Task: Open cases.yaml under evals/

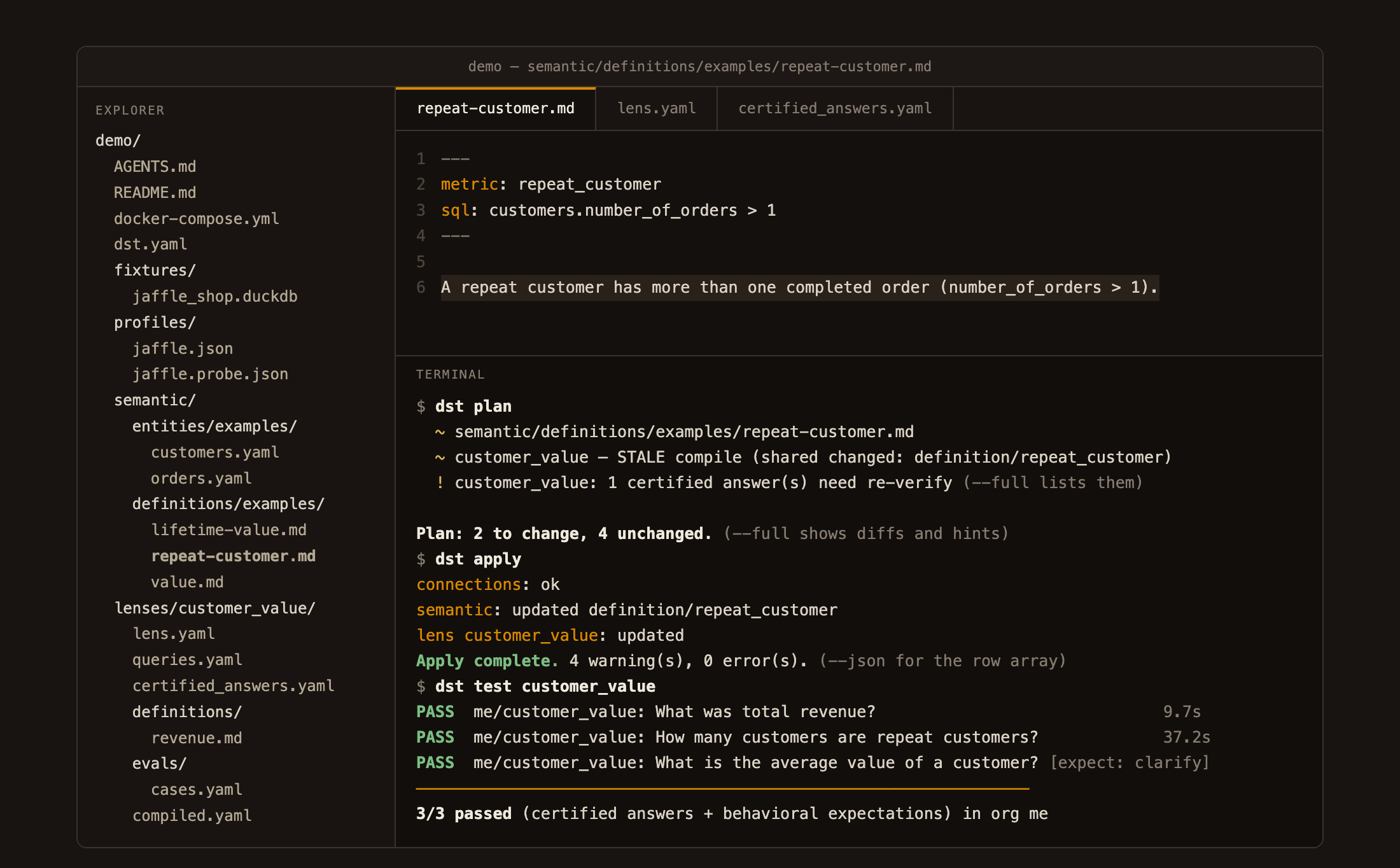Action: (x=196, y=790)
